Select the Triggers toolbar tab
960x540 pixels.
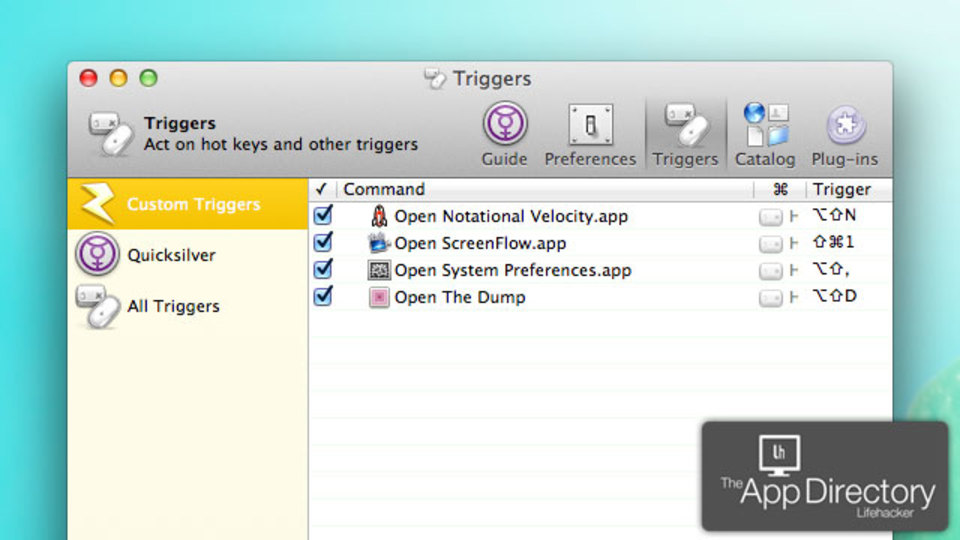pos(685,133)
